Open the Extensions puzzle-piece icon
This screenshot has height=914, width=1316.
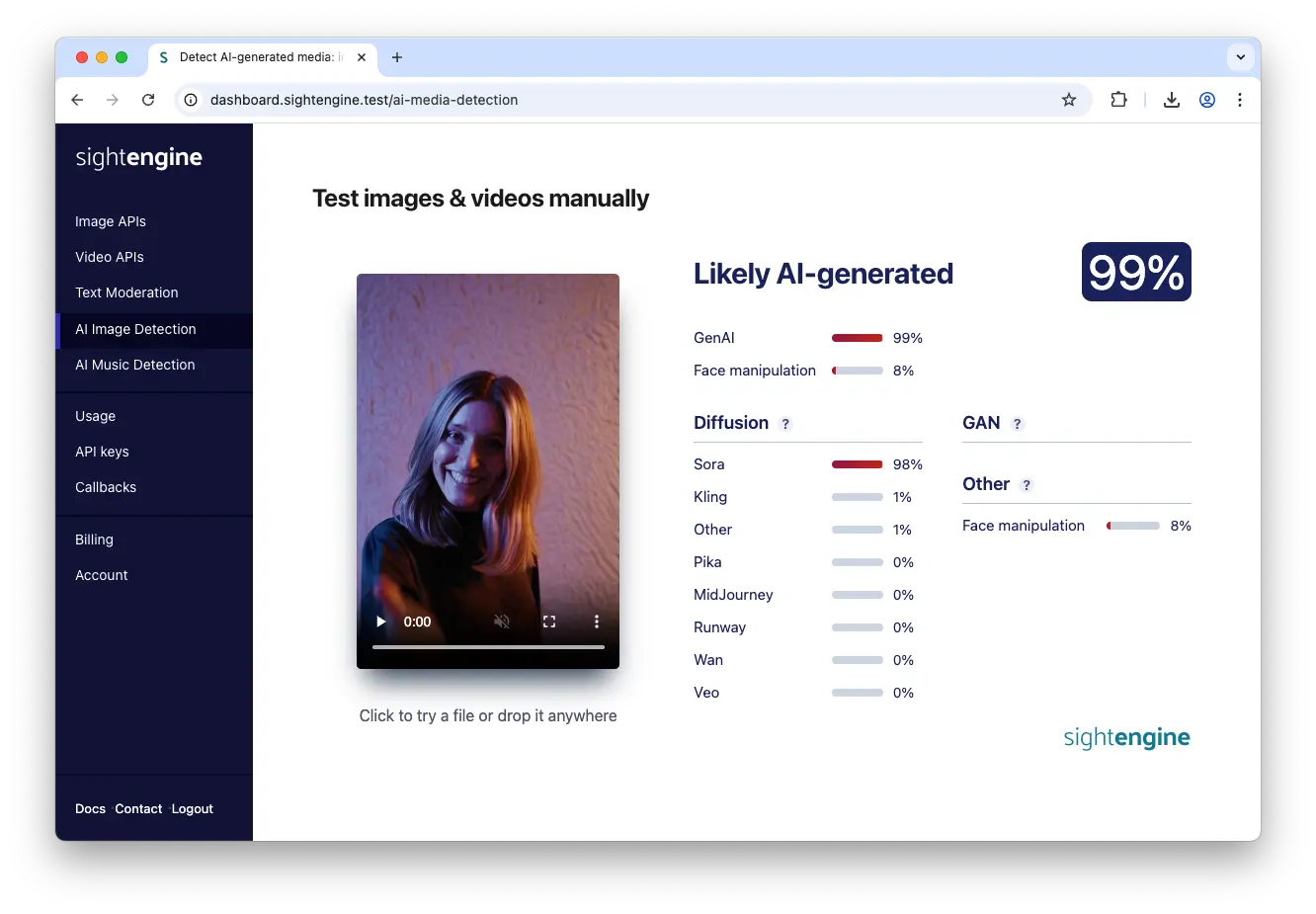click(x=1118, y=100)
